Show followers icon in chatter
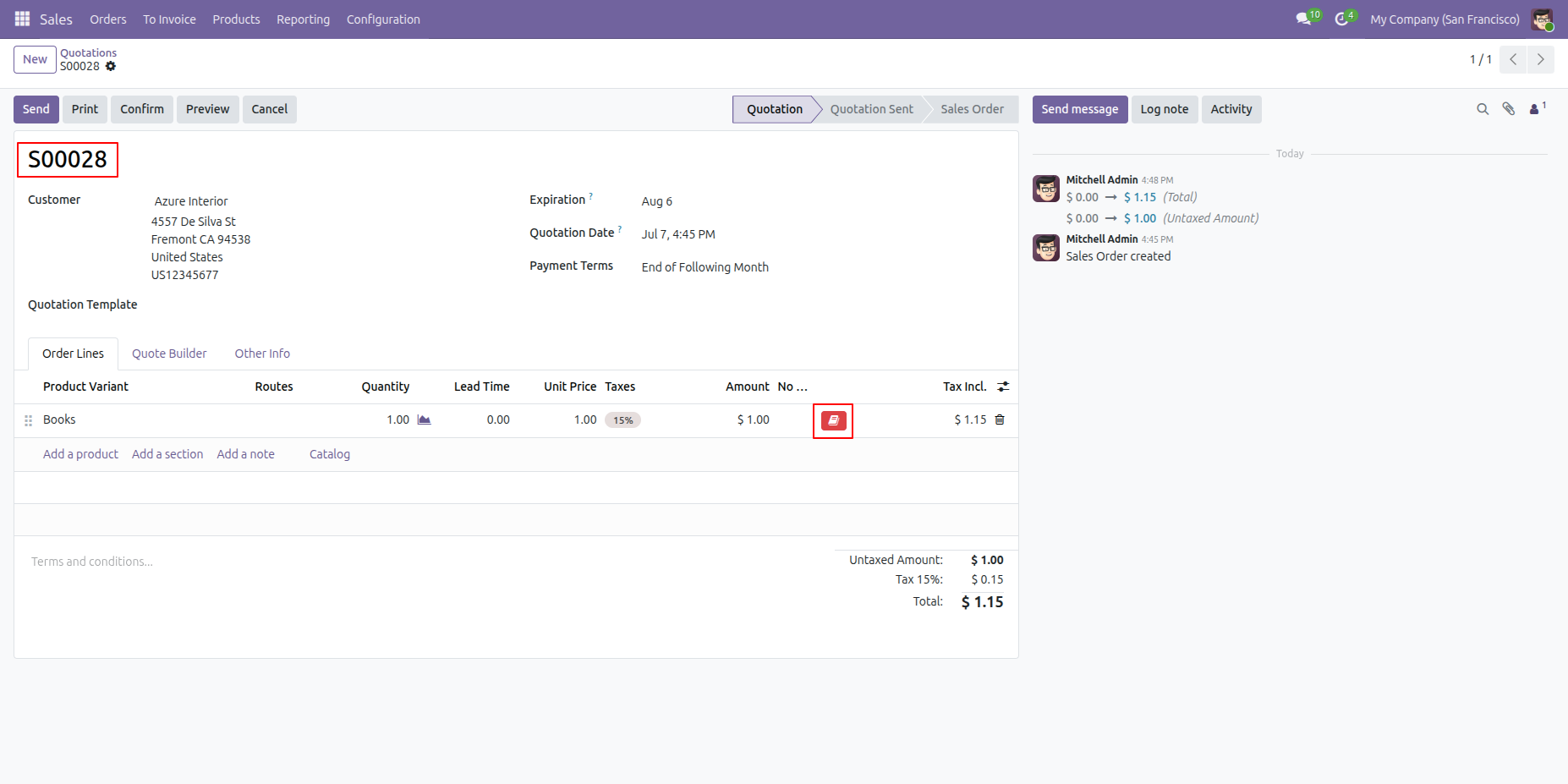The image size is (1568, 784). 1537,109
